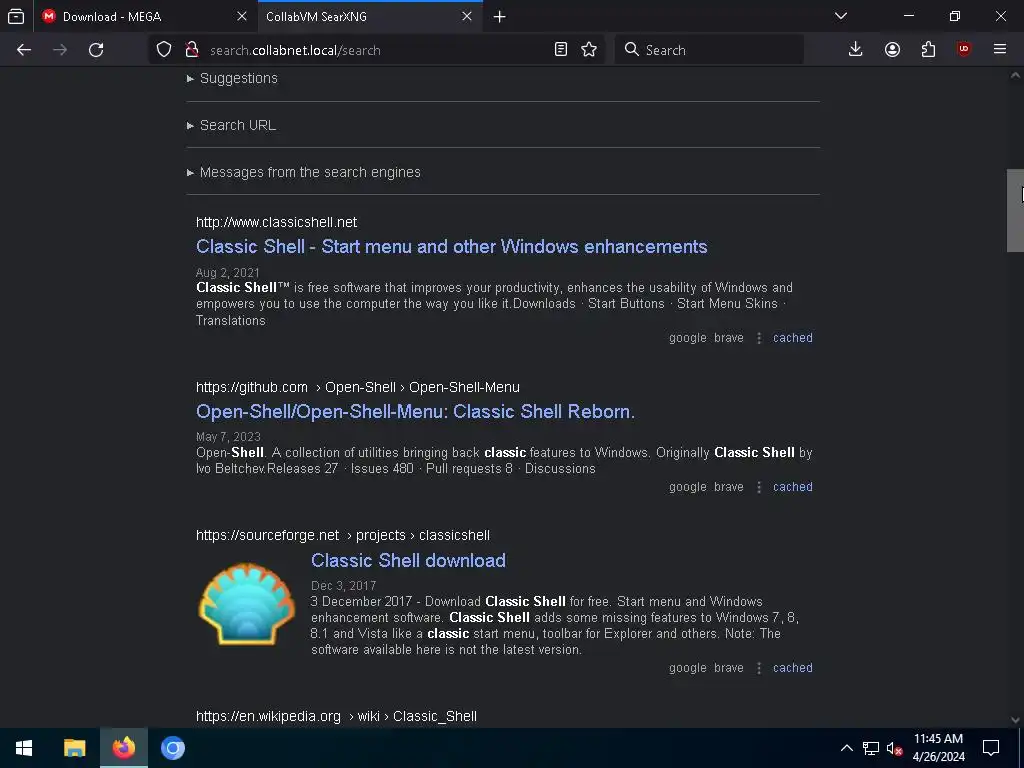Open the Firefox application menu
Viewport: 1024px width, 768px height.
tap(1000, 50)
